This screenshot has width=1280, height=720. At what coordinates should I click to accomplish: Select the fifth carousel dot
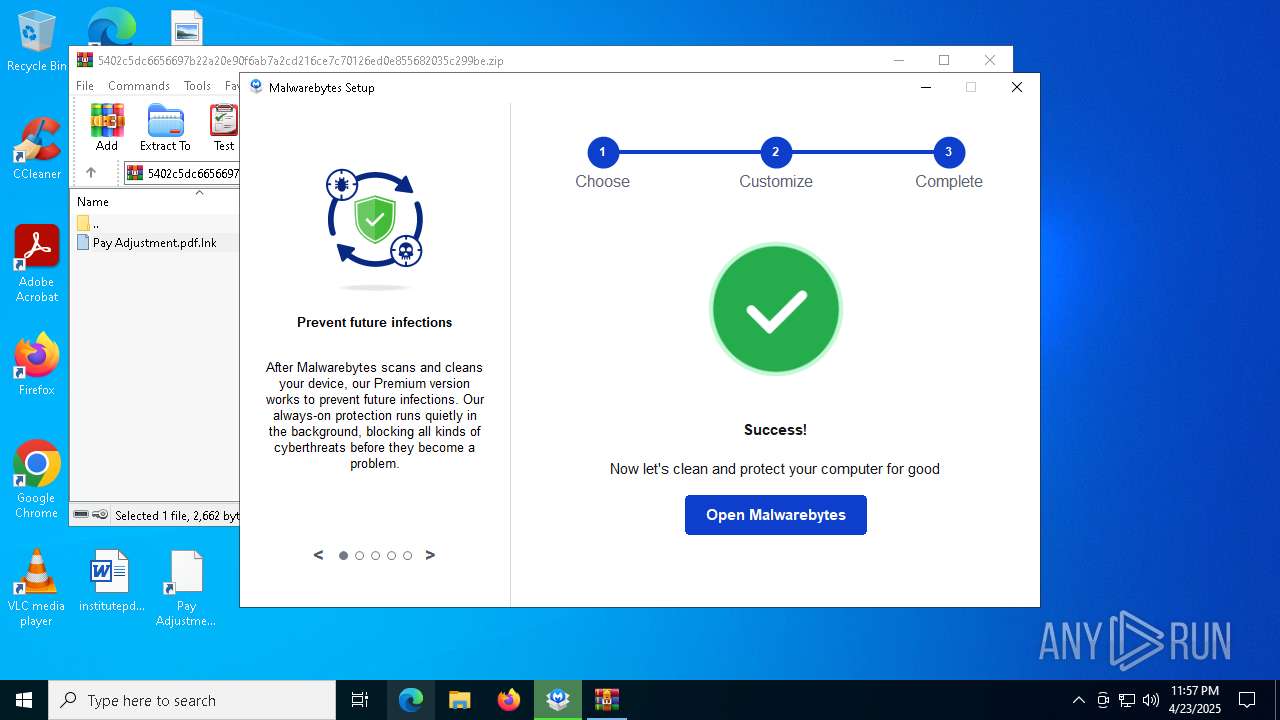point(408,556)
